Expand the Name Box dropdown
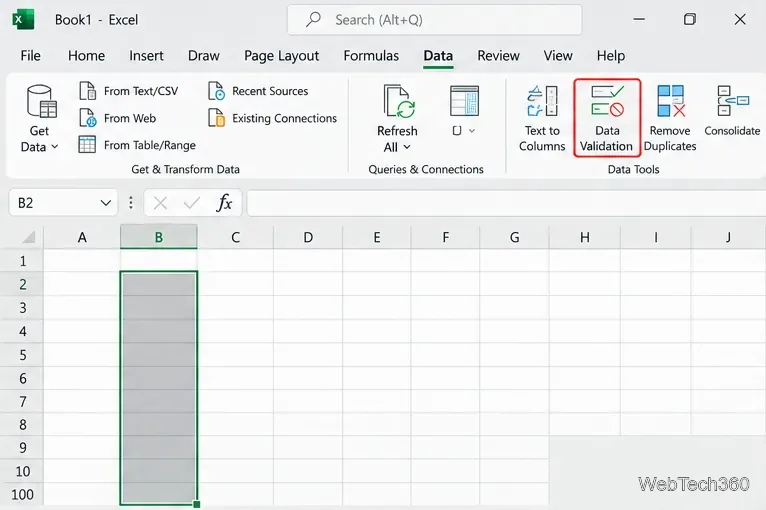This screenshot has height=510, width=766. 106,203
